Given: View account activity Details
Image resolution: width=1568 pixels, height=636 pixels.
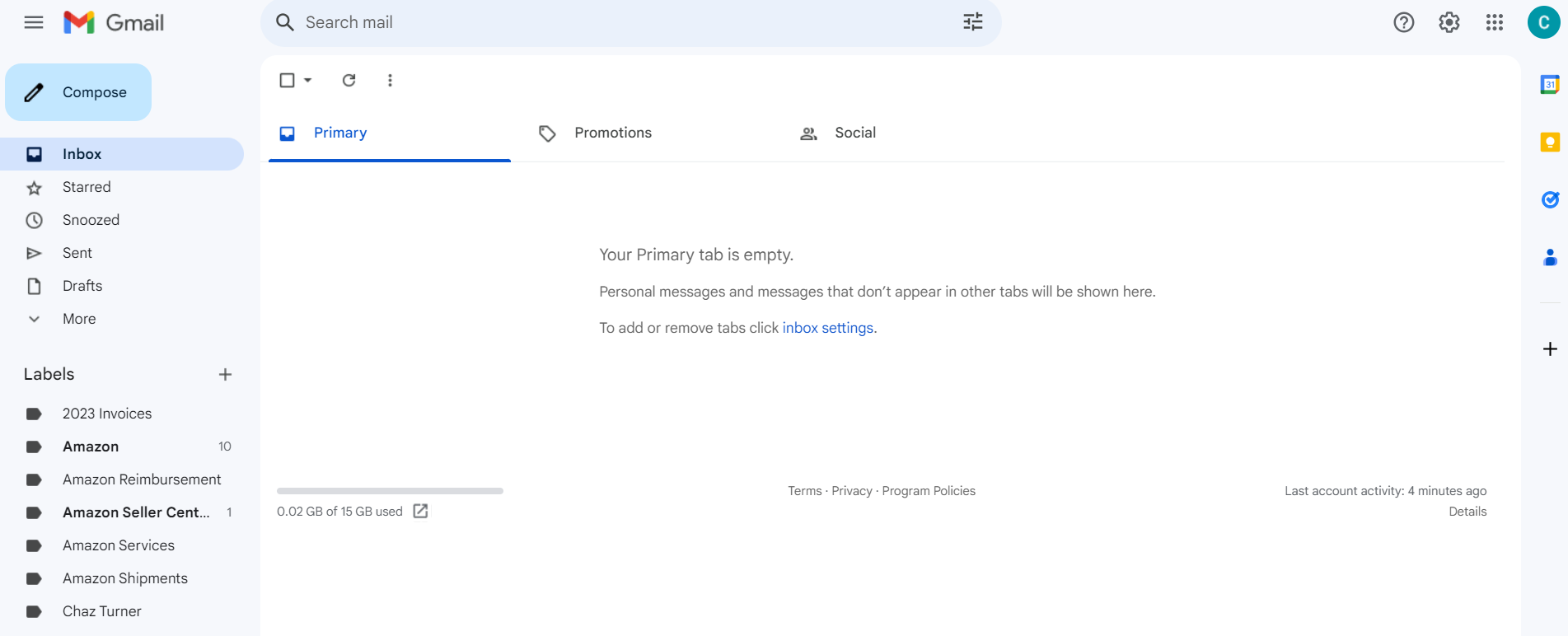Looking at the screenshot, I should click(x=1467, y=512).
